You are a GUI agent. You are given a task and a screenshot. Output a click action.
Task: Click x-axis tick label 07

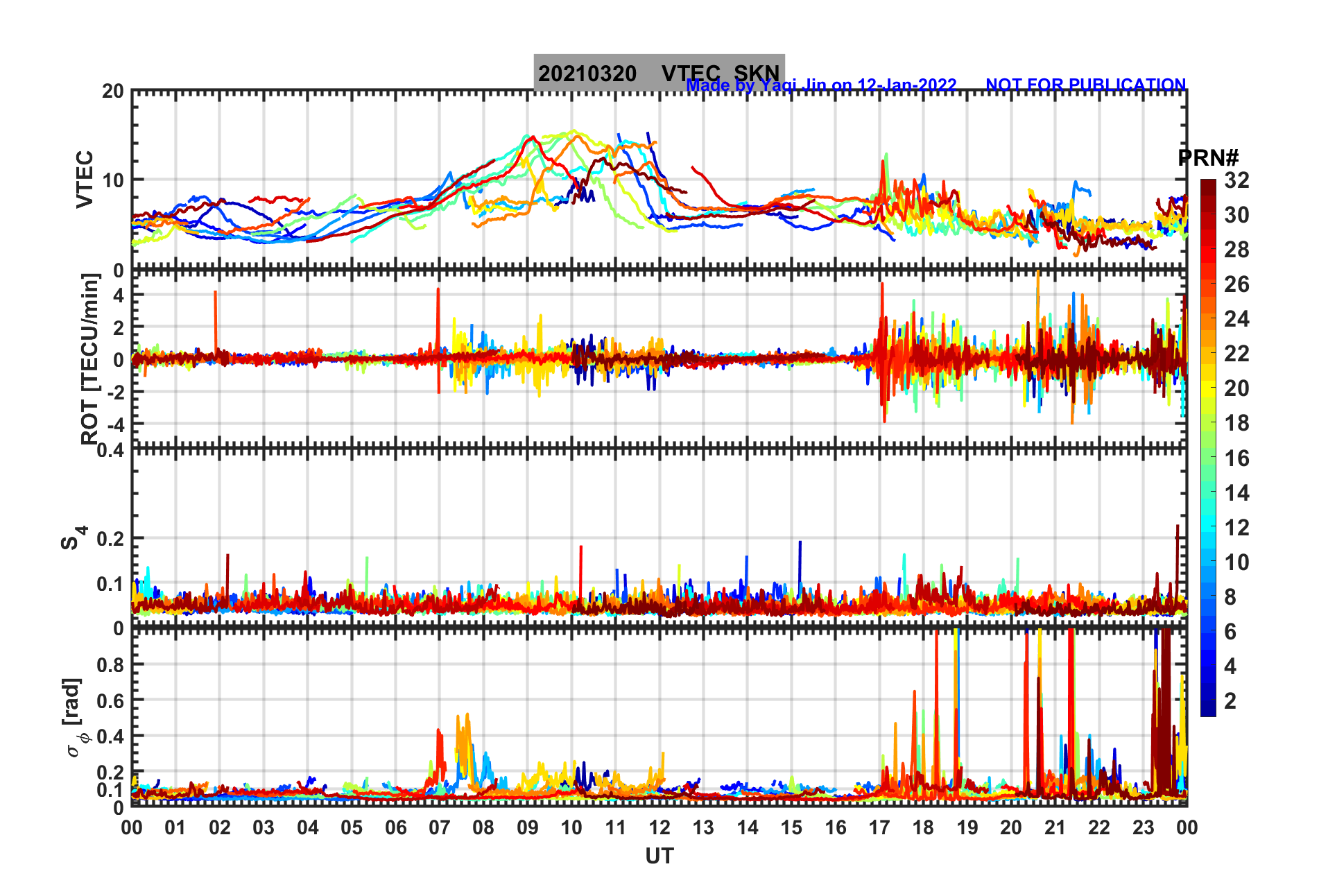[x=440, y=827]
